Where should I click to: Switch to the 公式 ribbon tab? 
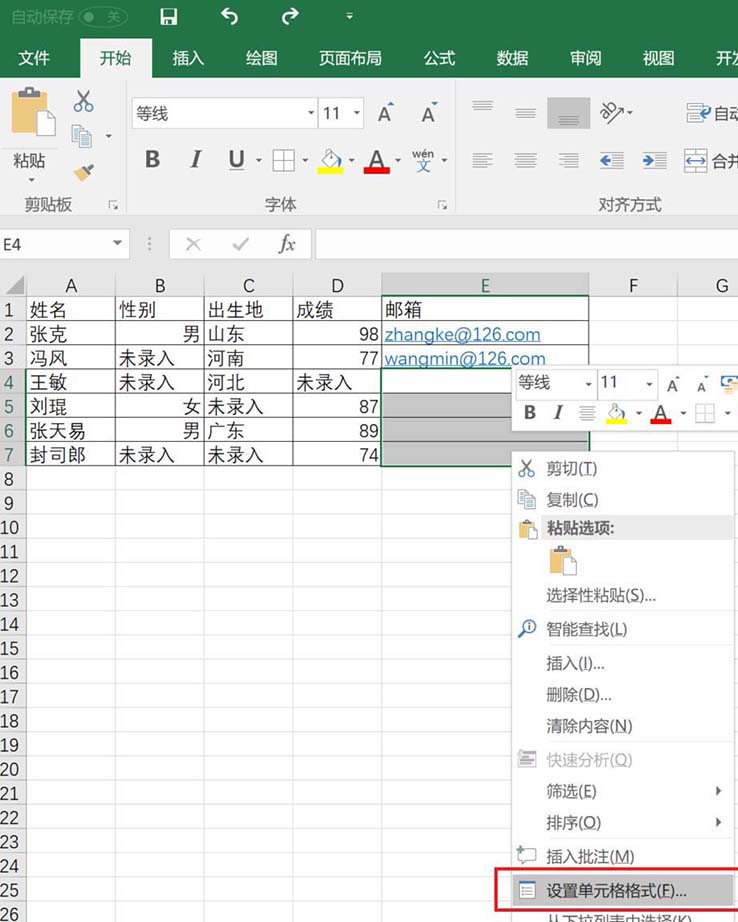tap(439, 58)
